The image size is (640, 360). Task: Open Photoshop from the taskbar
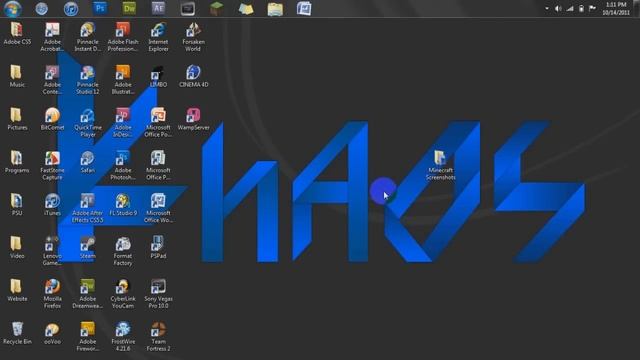(x=100, y=9)
